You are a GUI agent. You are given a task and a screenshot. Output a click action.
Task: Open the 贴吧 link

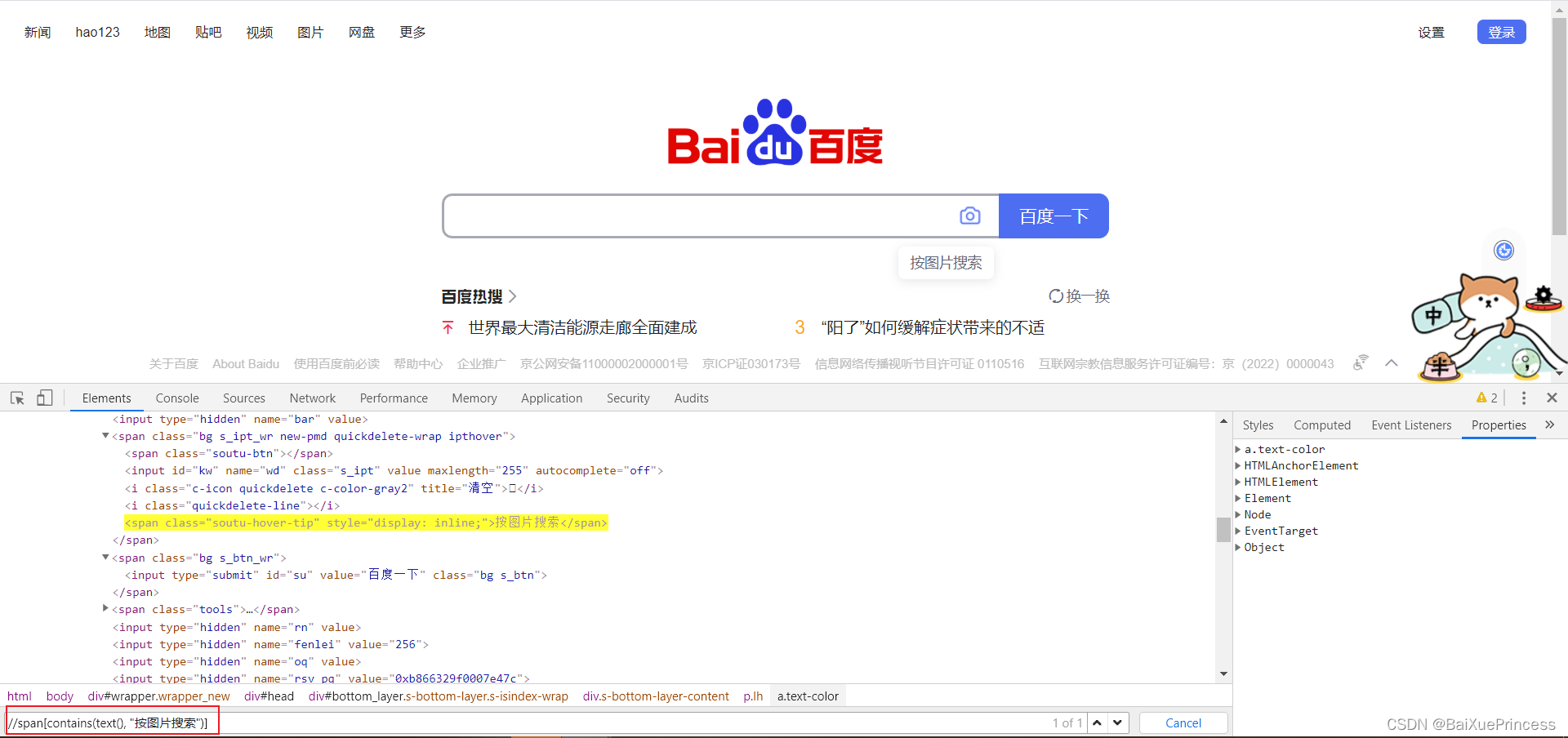pyautogui.click(x=208, y=32)
